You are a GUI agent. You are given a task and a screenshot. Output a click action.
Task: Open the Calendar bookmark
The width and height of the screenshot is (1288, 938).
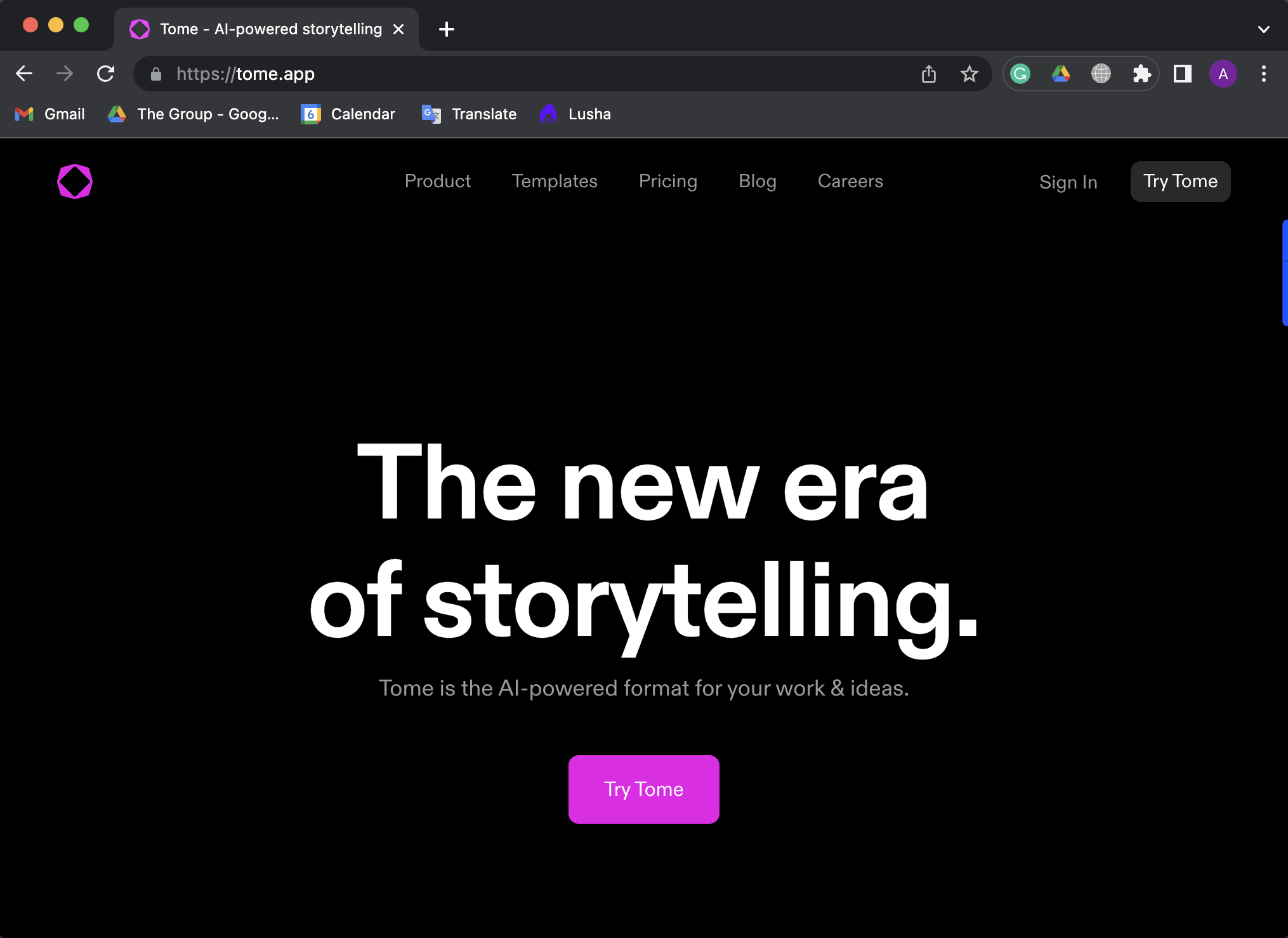click(348, 114)
